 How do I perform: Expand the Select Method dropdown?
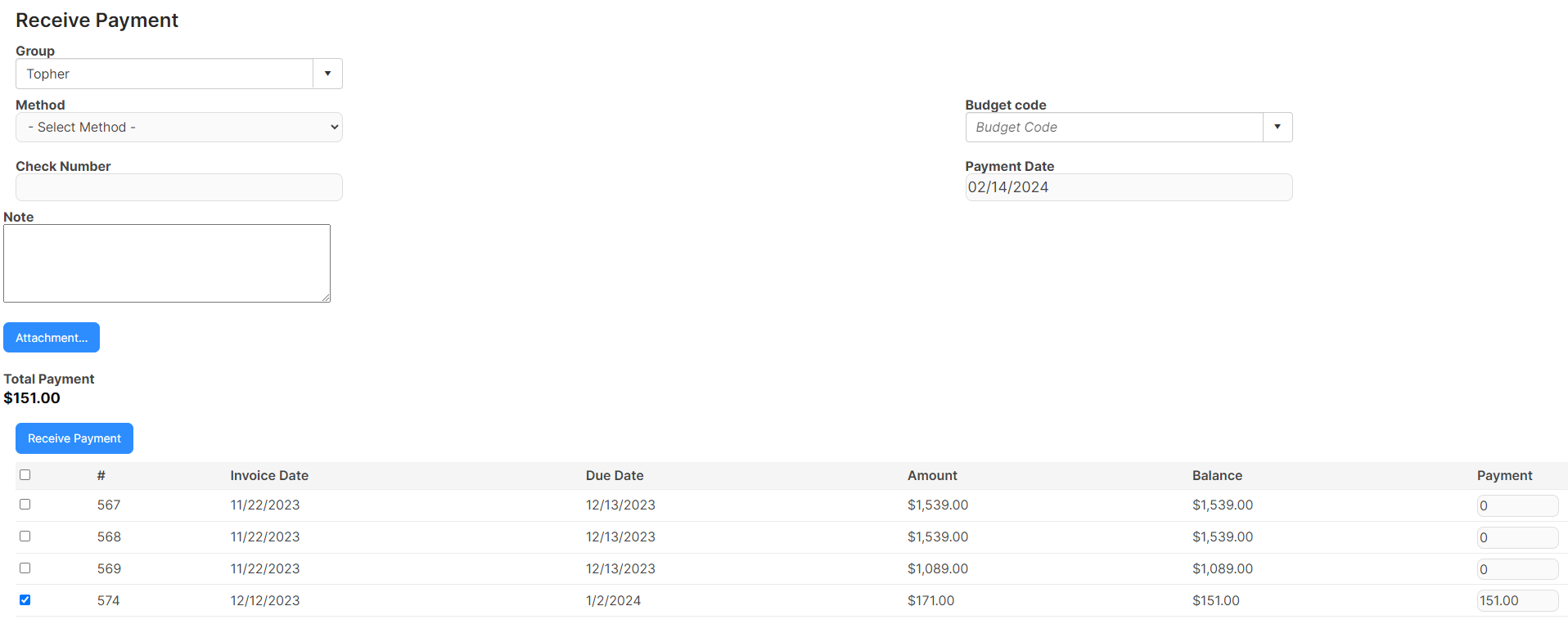point(179,127)
